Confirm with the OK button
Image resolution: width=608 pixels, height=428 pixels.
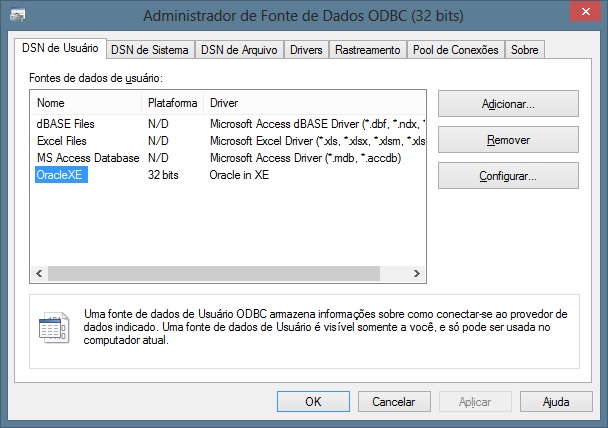pyautogui.click(x=313, y=401)
